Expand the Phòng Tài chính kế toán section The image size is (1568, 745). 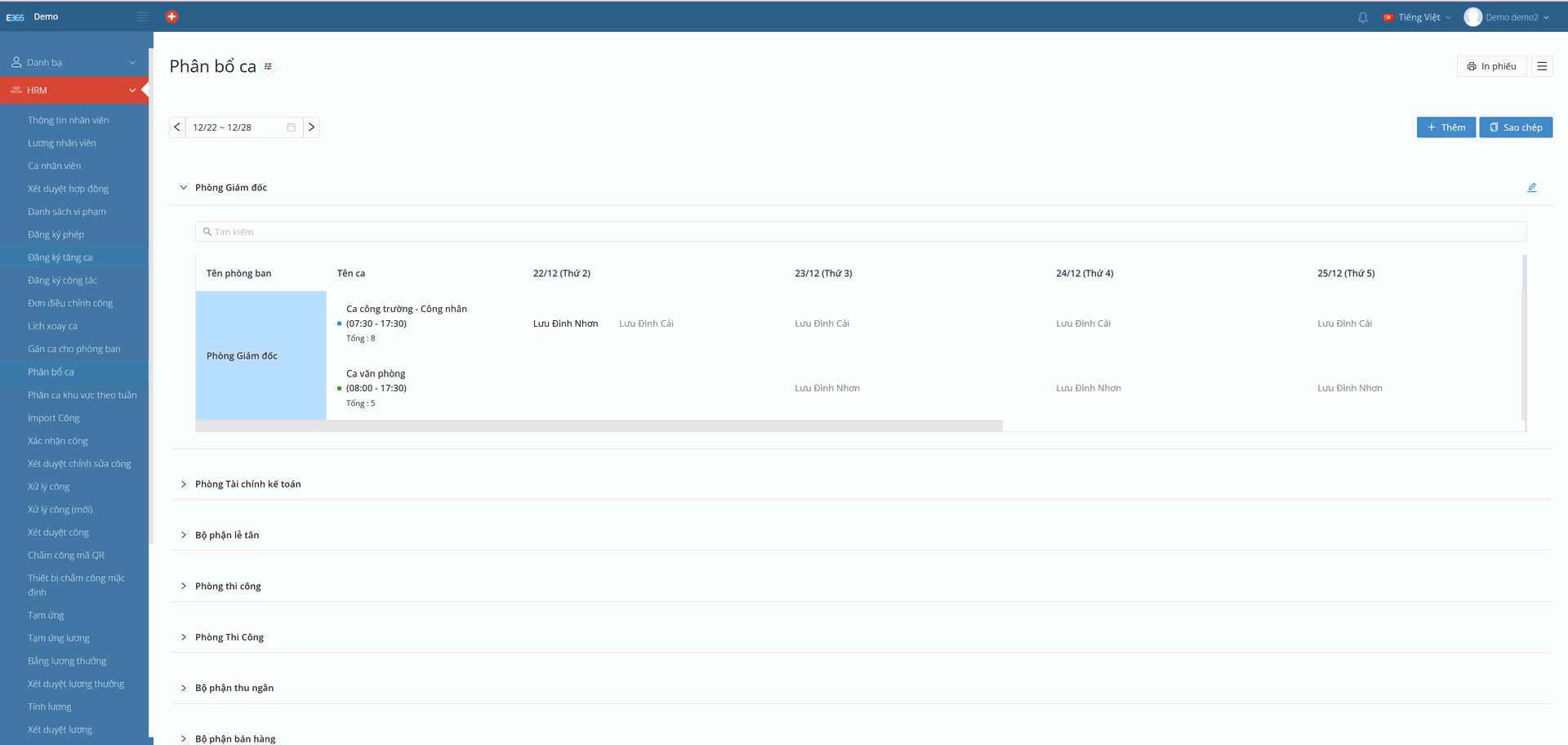pos(184,484)
